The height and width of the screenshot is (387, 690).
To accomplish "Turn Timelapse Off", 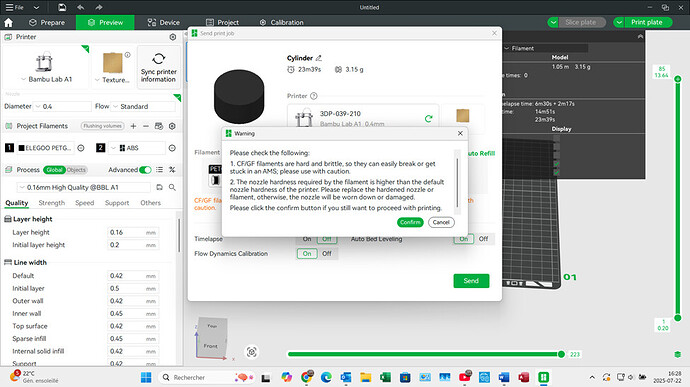I will [x=327, y=239].
